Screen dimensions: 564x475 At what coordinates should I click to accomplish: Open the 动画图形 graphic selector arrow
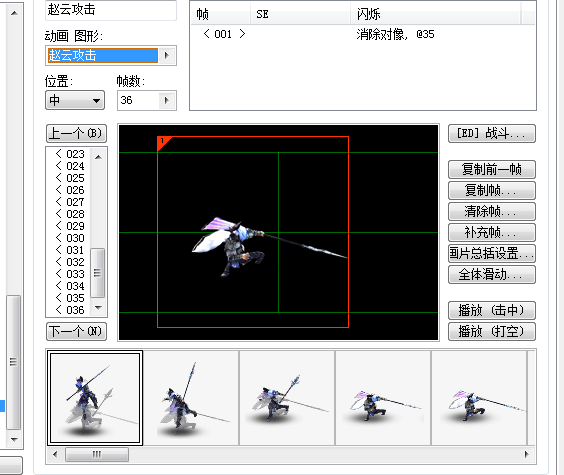pyautogui.click(x=167, y=55)
